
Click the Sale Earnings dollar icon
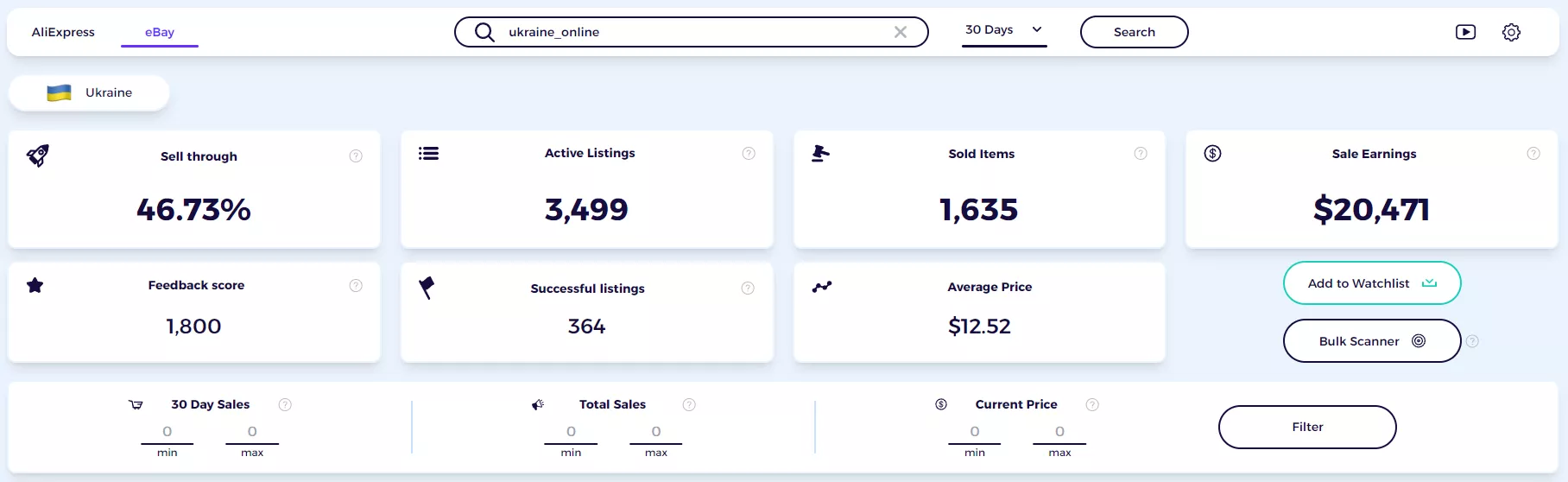coord(1212,154)
